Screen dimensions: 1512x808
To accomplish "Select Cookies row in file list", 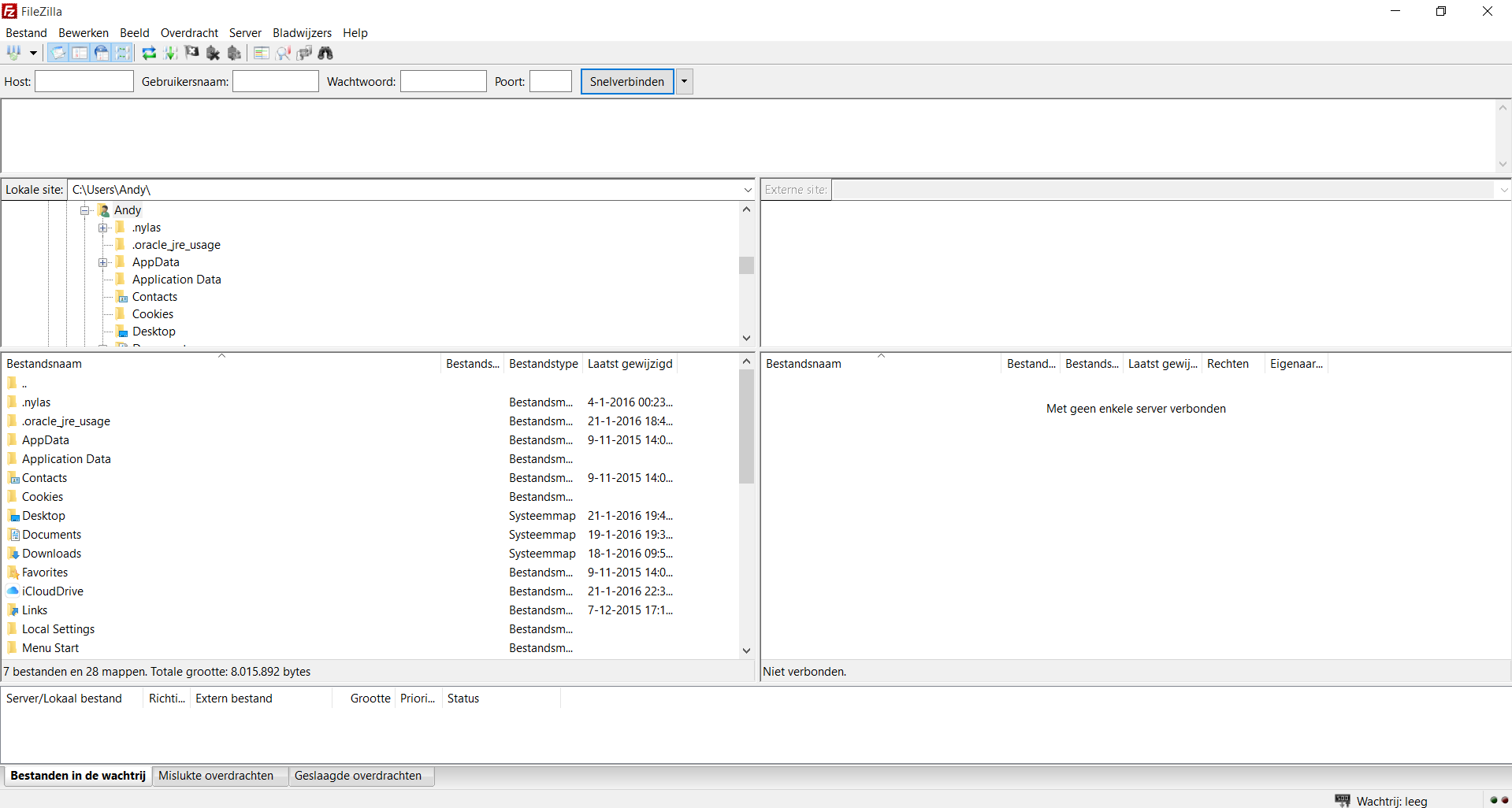I will click(370, 497).
